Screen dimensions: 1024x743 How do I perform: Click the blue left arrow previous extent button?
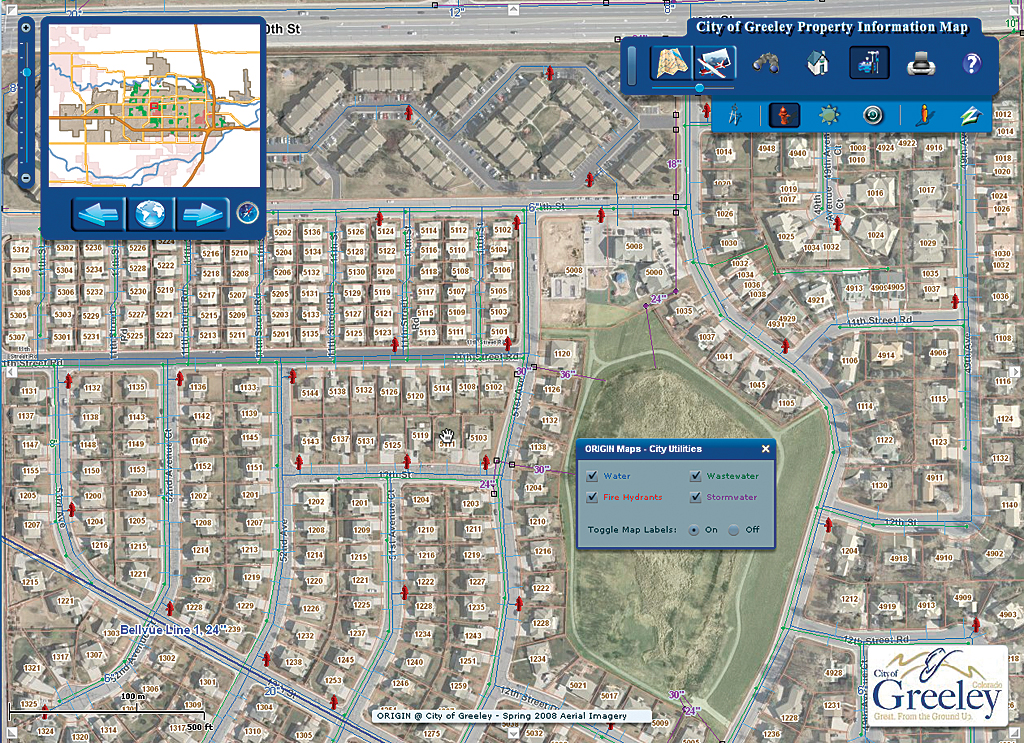[x=99, y=213]
